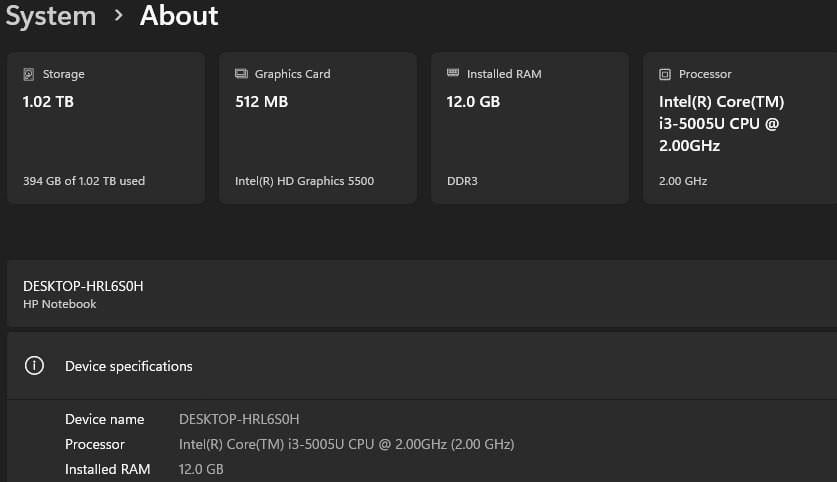
Task: Click the Graphics Card monitor icon
Action: pos(241,74)
